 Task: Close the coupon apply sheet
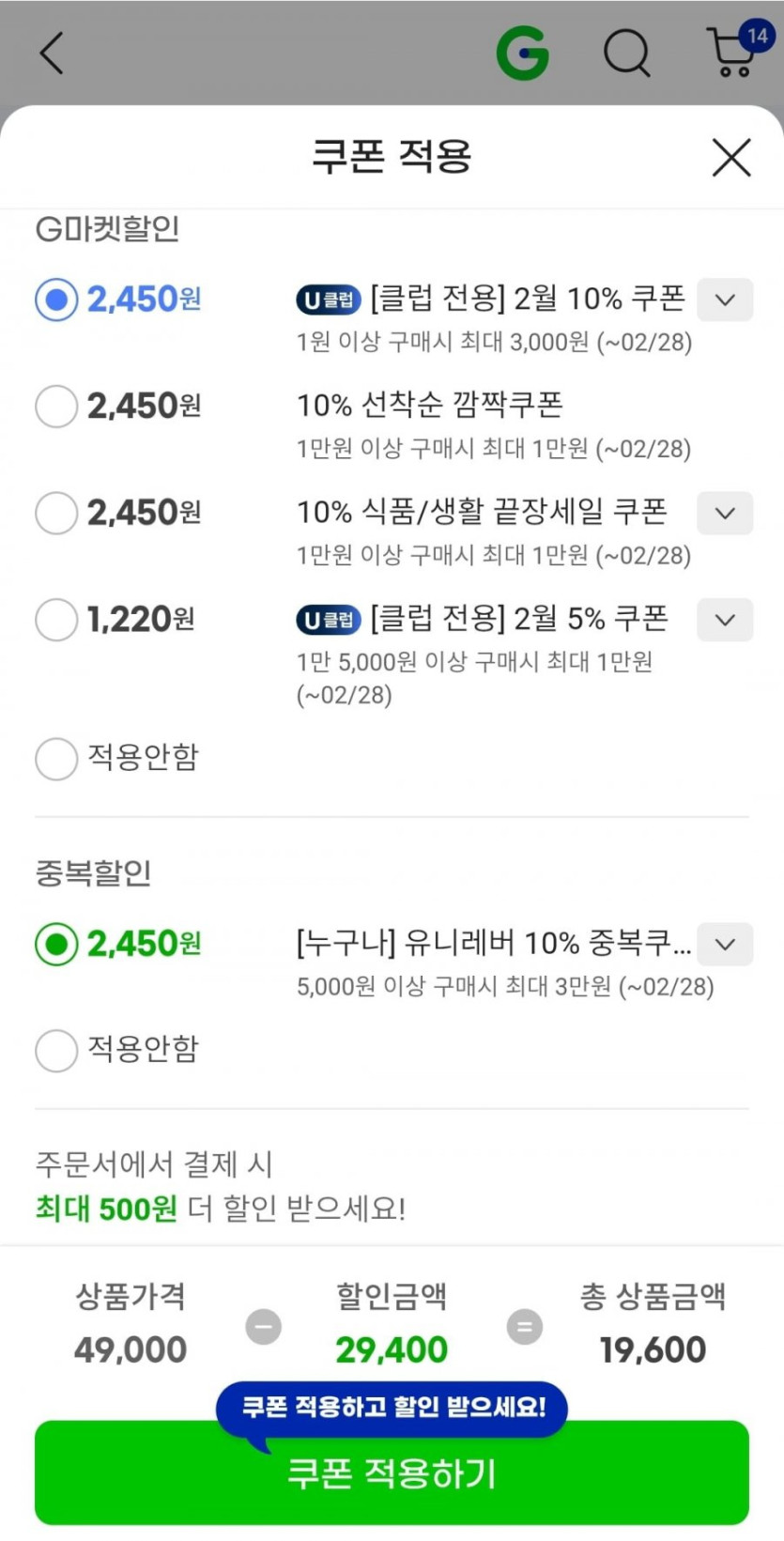[x=731, y=157]
